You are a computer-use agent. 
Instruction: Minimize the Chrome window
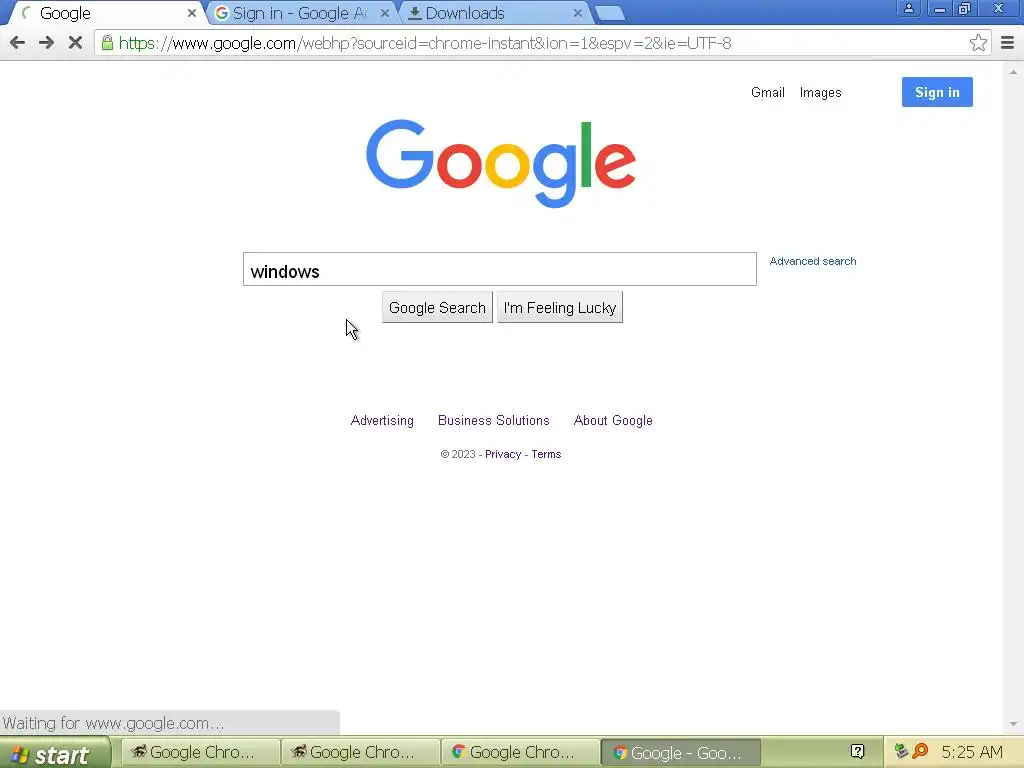click(940, 8)
